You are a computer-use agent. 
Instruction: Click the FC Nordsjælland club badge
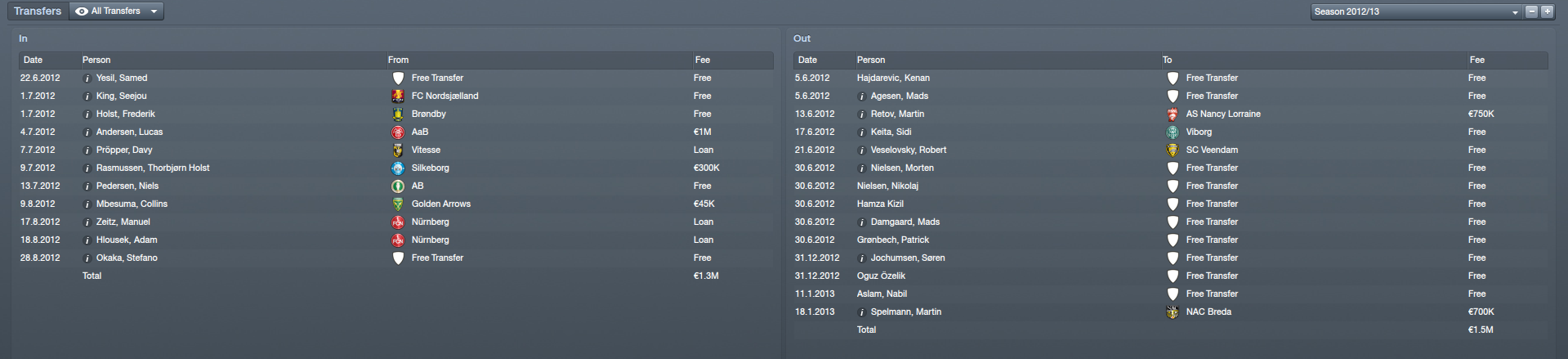398,96
